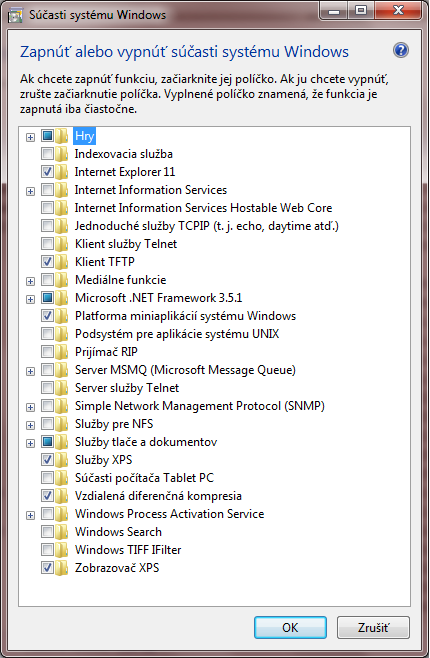The height and width of the screenshot is (658, 430).
Task: Click the blue help question mark icon
Action: [401, 50]
